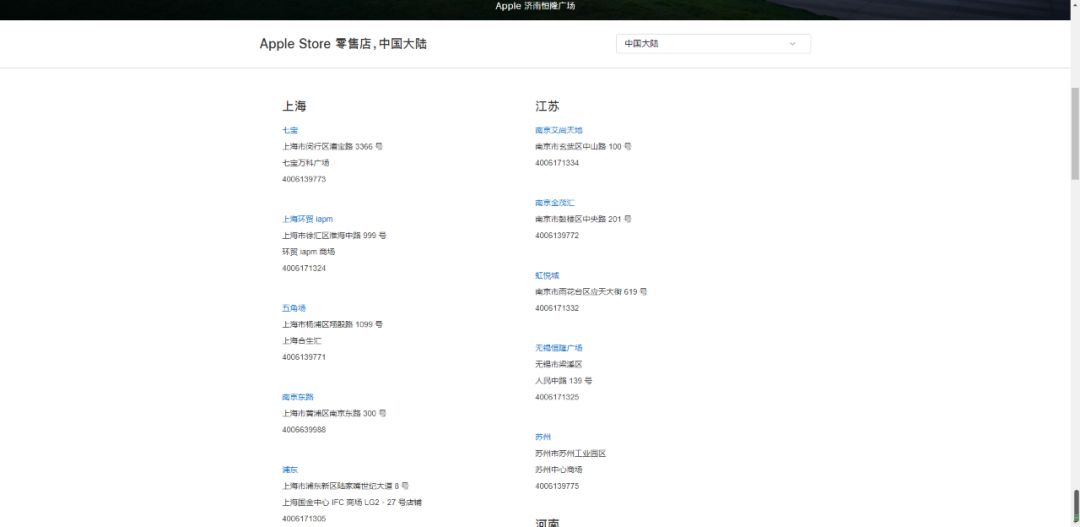Click the 苏州中心商场 text

559,469
